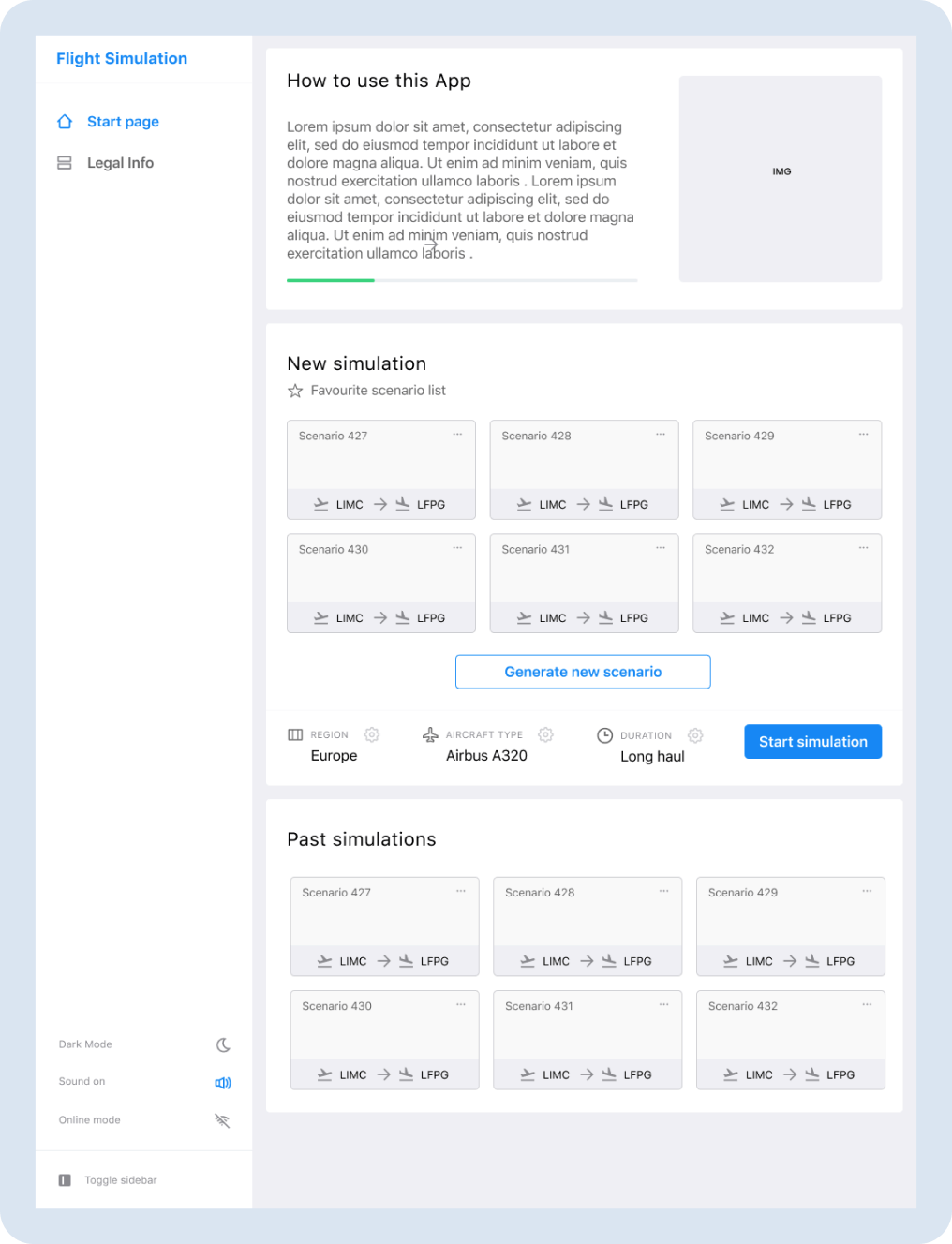
Task: Click the Start page home icon
Action: (65, 122)
